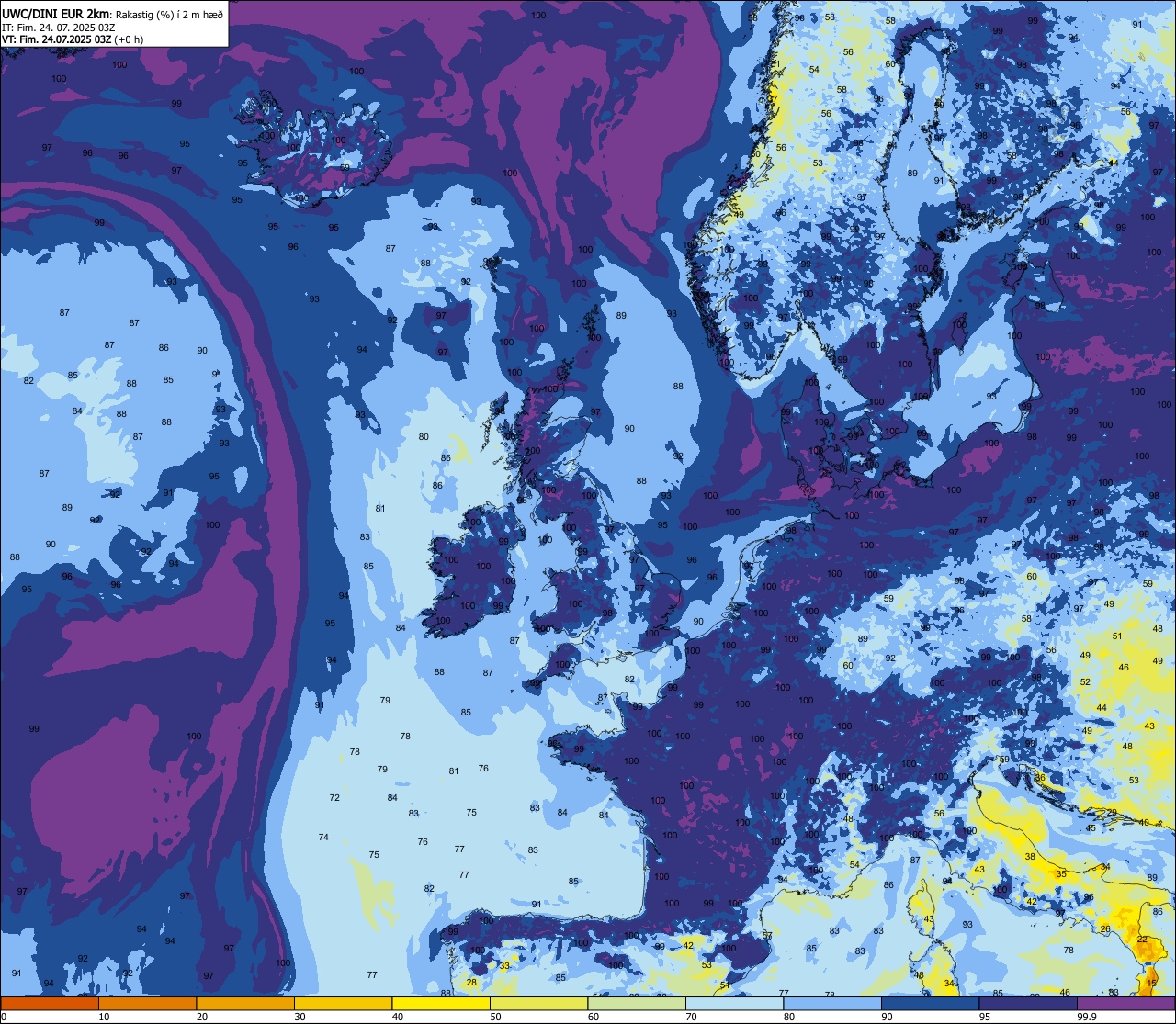Pick the pale green legend swatch between 60 and 70

point(637,1003)
